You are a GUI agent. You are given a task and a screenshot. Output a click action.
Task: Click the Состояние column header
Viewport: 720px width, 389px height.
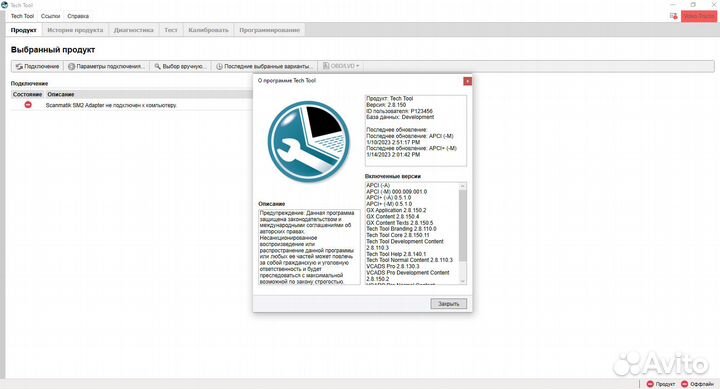[28, 94]
